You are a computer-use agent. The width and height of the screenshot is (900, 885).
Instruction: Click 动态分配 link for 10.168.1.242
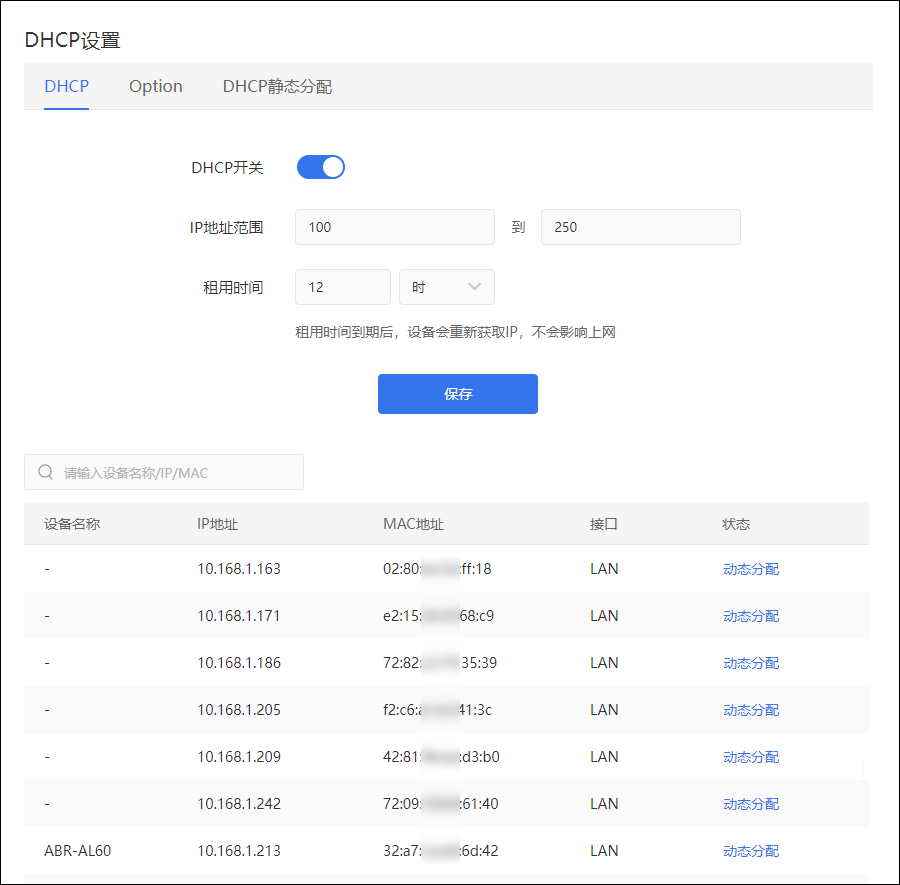click(750, 804)
